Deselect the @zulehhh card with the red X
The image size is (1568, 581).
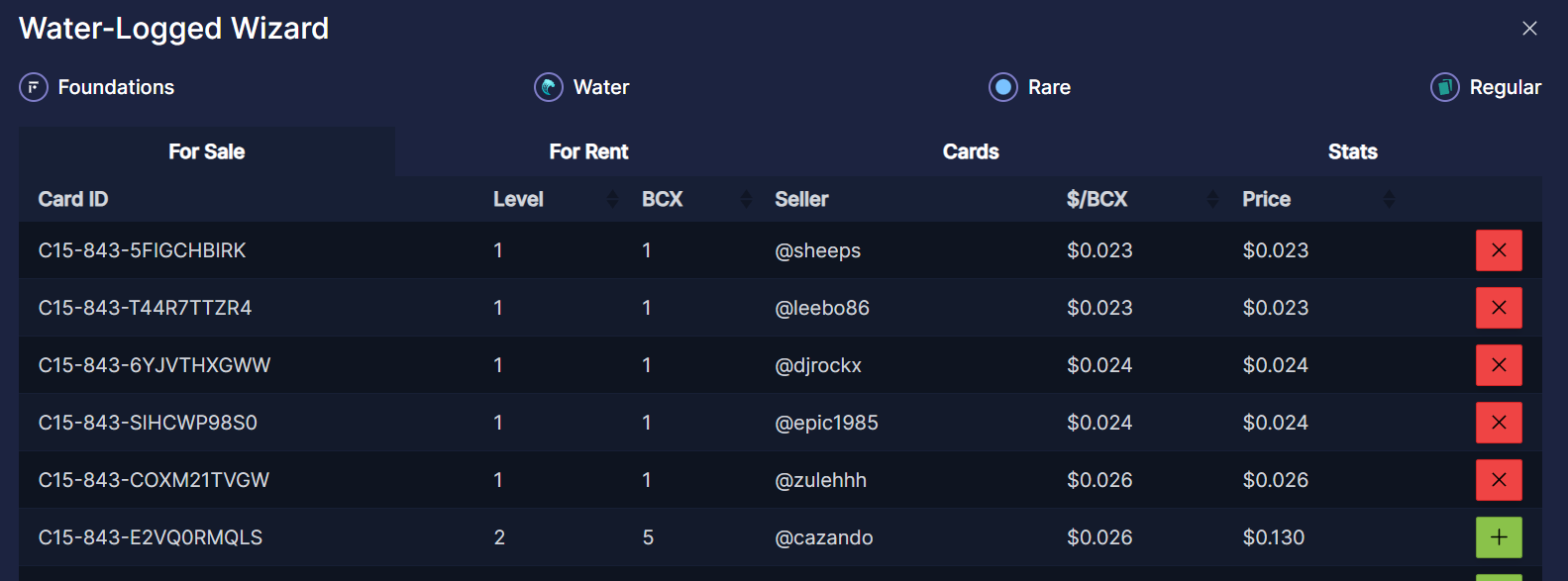pyautogui.click(x=1499, y=480)
